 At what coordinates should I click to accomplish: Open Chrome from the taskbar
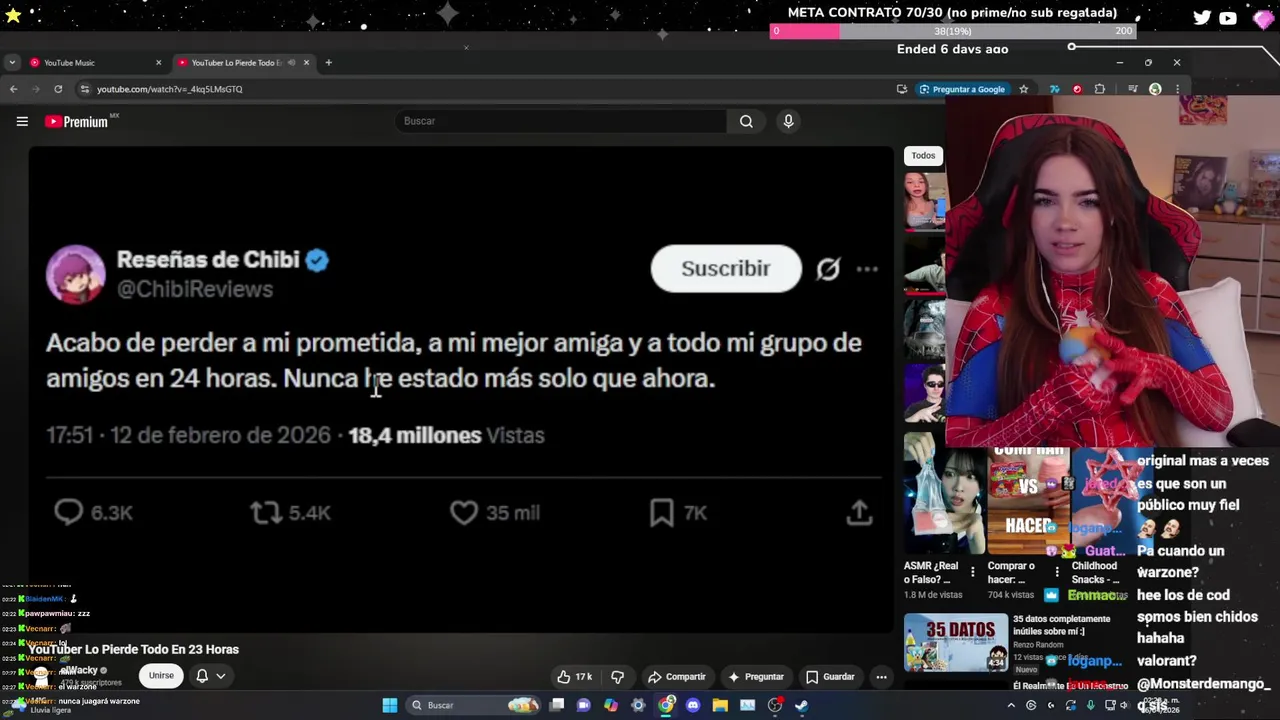point(666,705)
